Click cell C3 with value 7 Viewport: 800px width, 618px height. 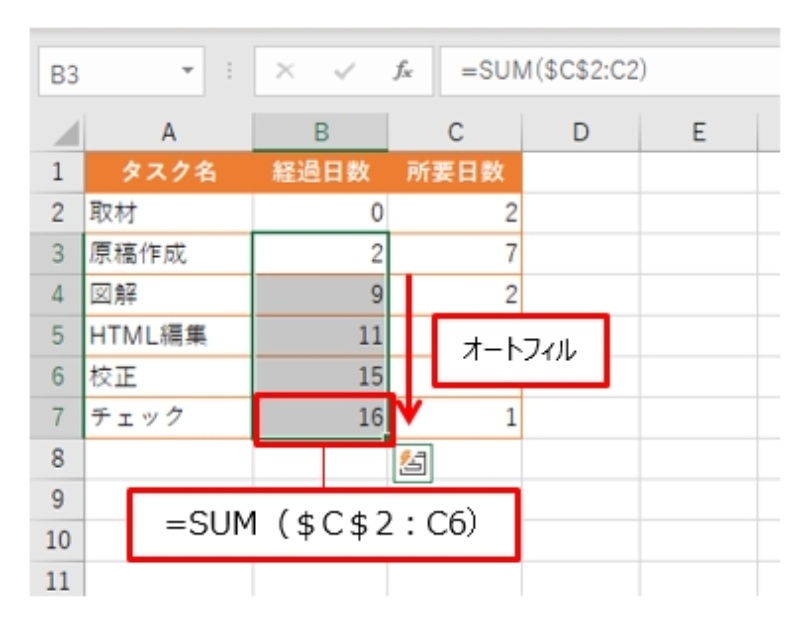(x=455, y=254)
